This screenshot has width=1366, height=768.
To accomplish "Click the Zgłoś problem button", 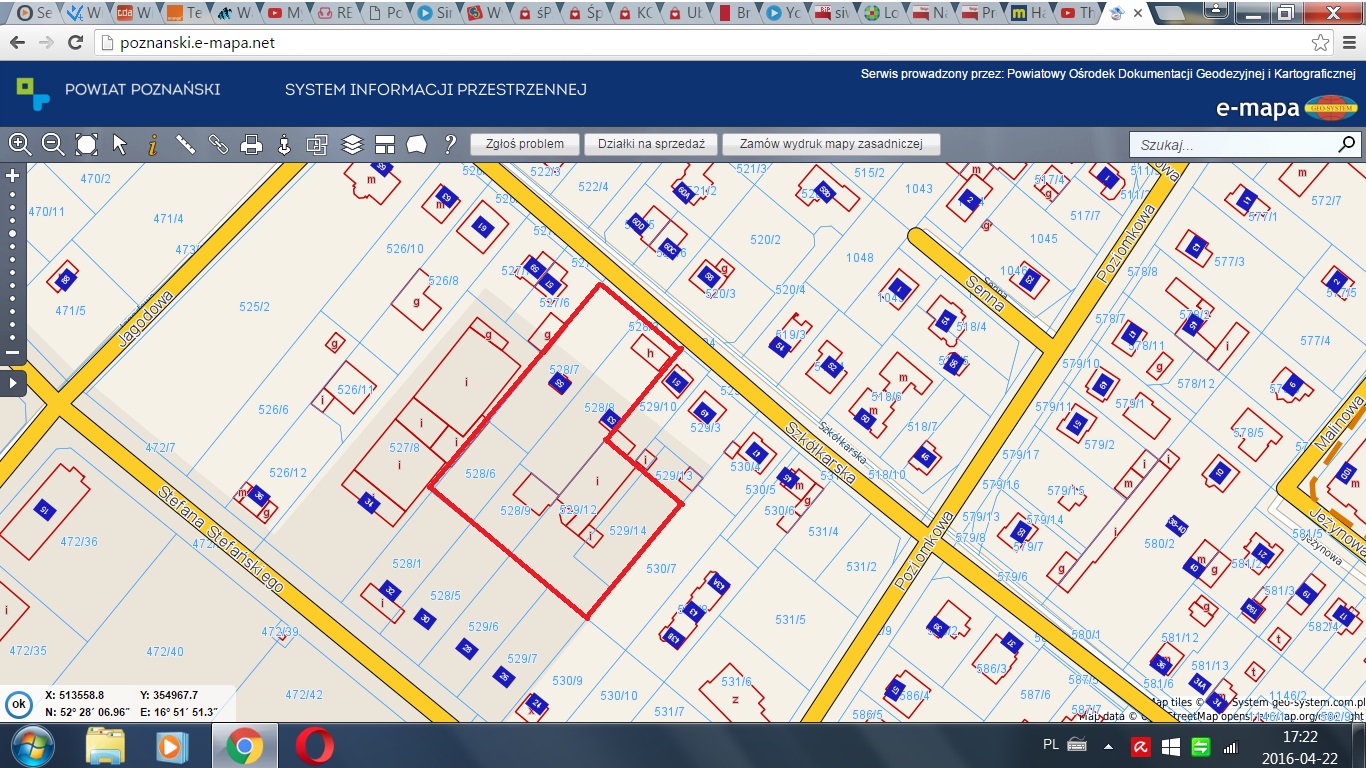I will 525,144.
